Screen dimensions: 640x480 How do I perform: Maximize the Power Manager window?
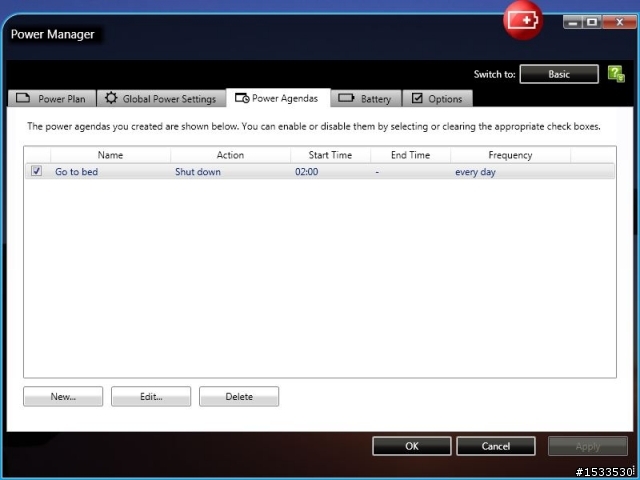click(592, 22)
